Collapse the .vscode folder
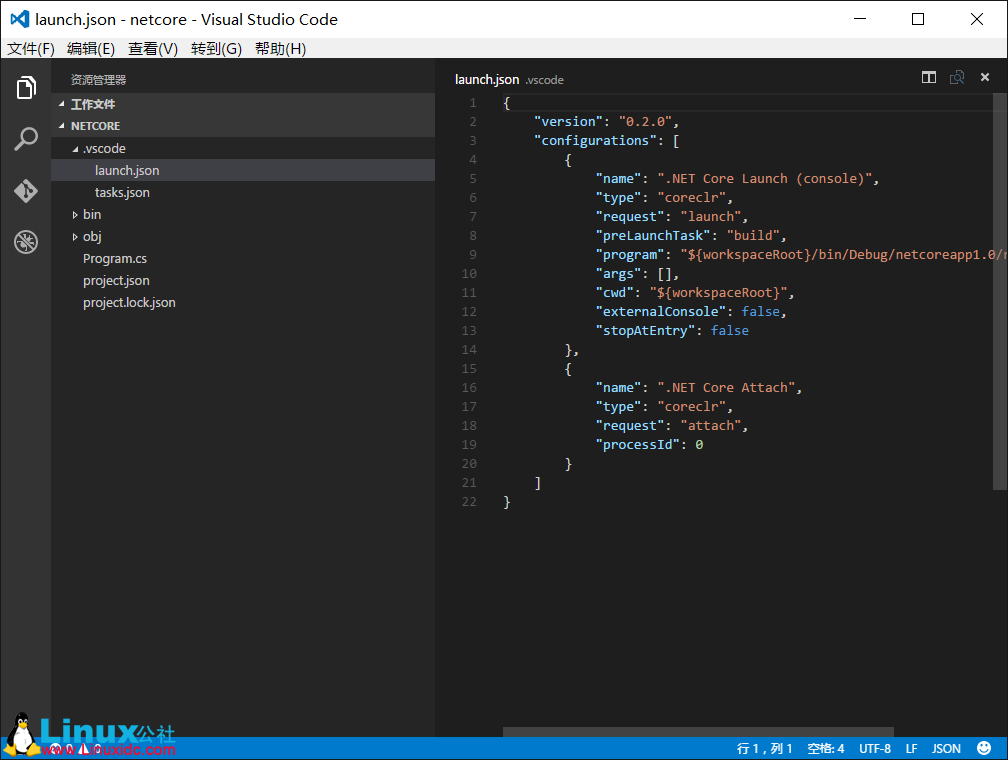This screenshot has height=760, width=1008. 75,149
